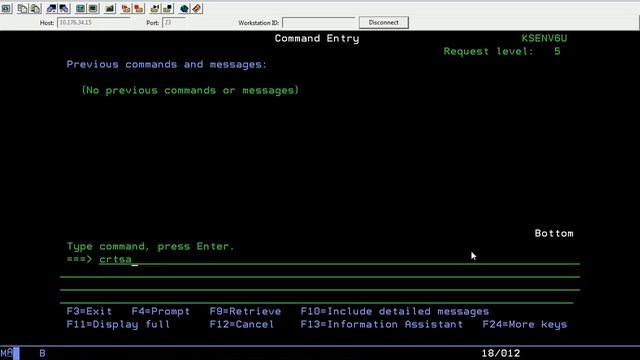Click the first olive-and-black toolbar icon
Screen dimensions: 640x360
[155, 9]
